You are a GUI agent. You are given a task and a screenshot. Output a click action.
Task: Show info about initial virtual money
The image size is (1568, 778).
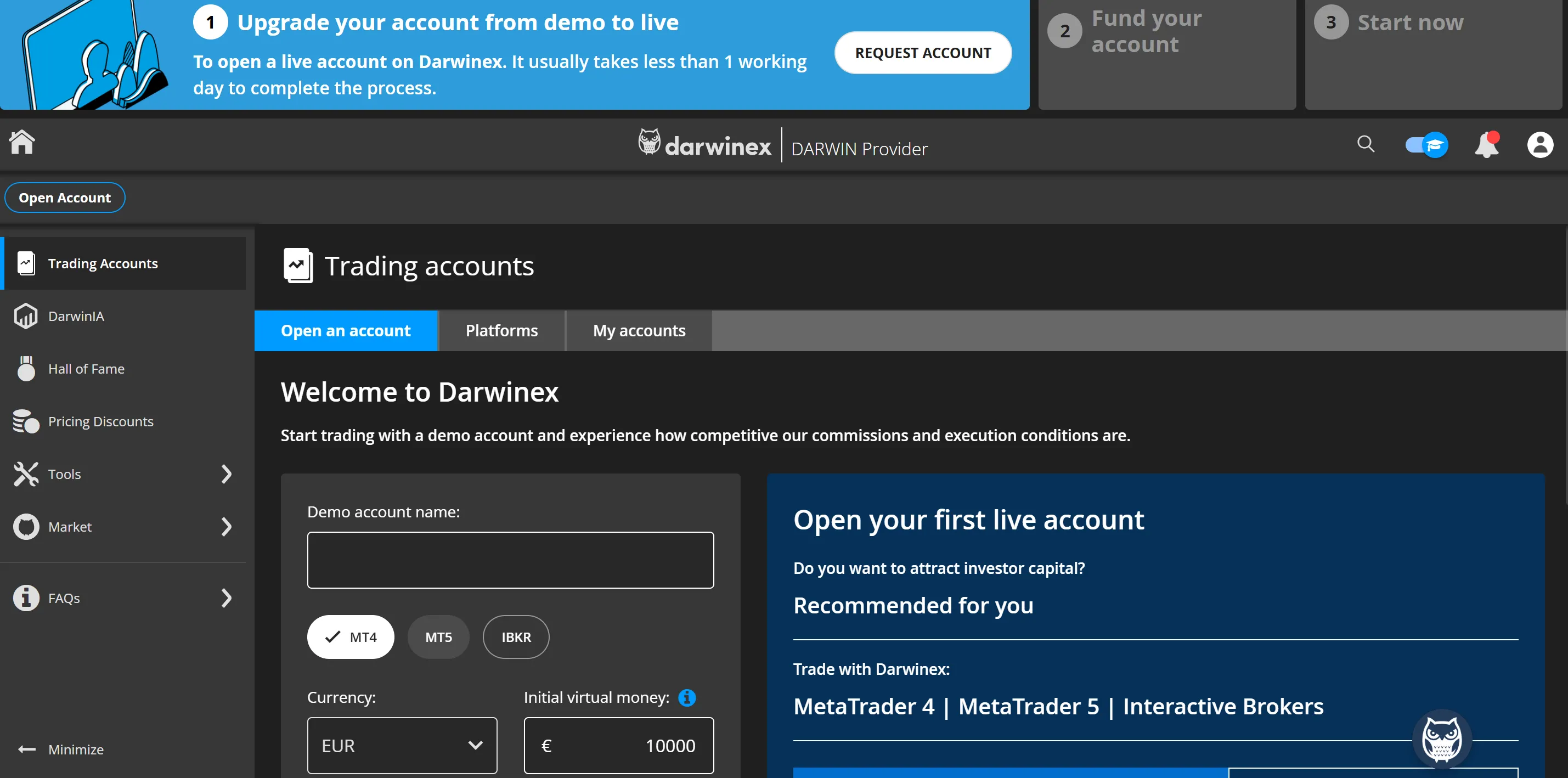pyautogui.click(x=687, y=698)
